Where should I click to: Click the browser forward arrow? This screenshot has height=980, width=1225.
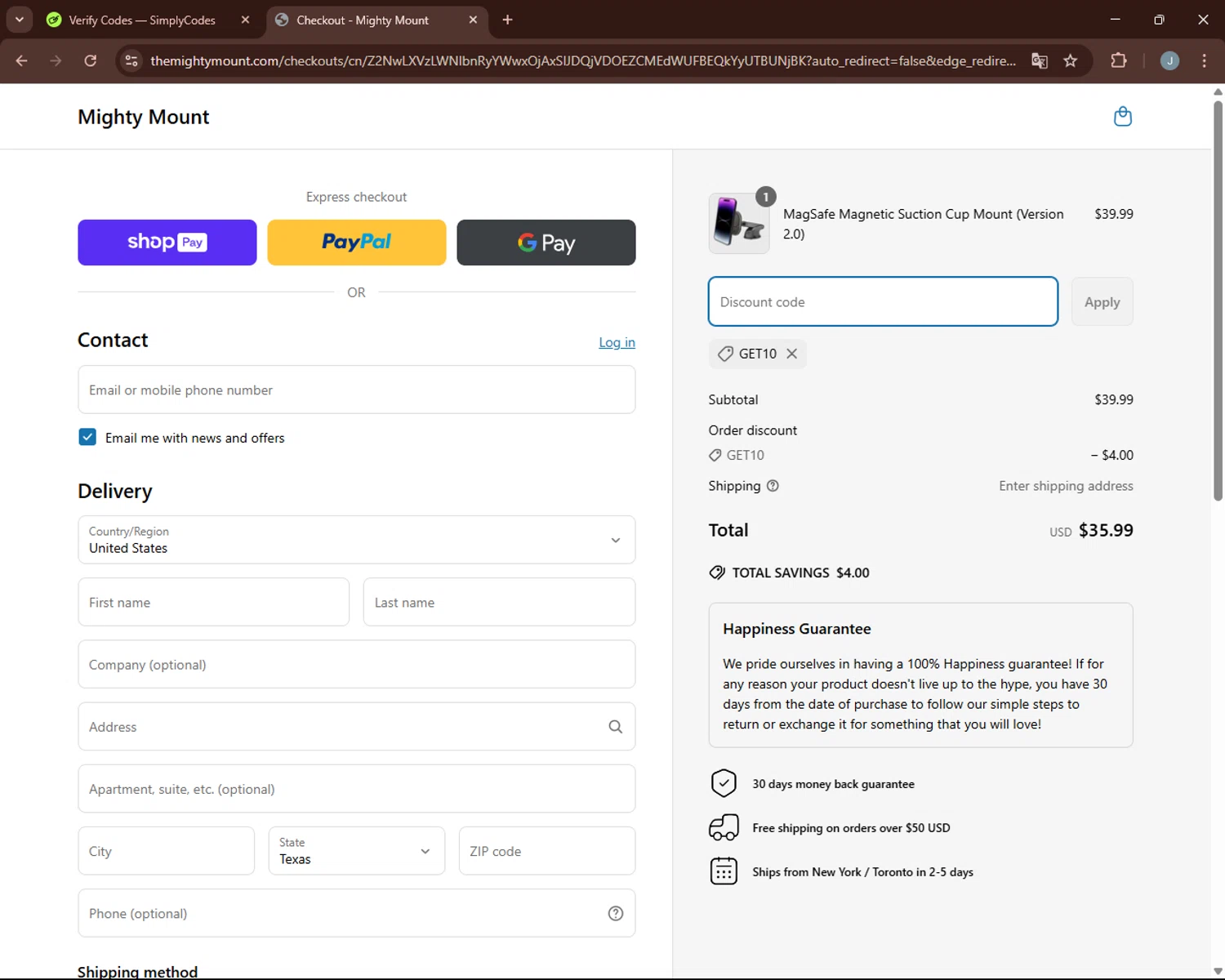[56, 60]
